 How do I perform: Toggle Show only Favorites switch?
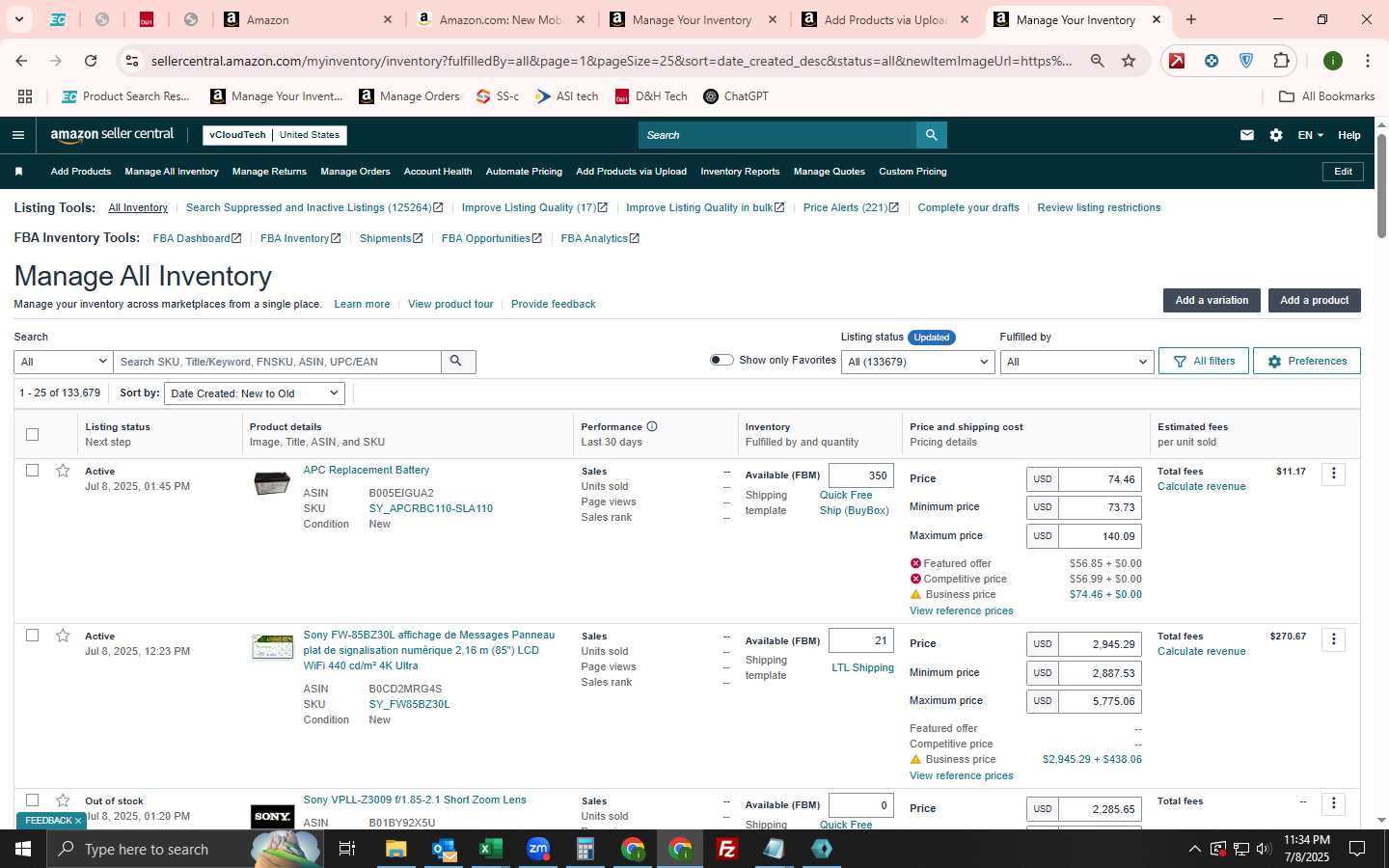tap(722, 360)
